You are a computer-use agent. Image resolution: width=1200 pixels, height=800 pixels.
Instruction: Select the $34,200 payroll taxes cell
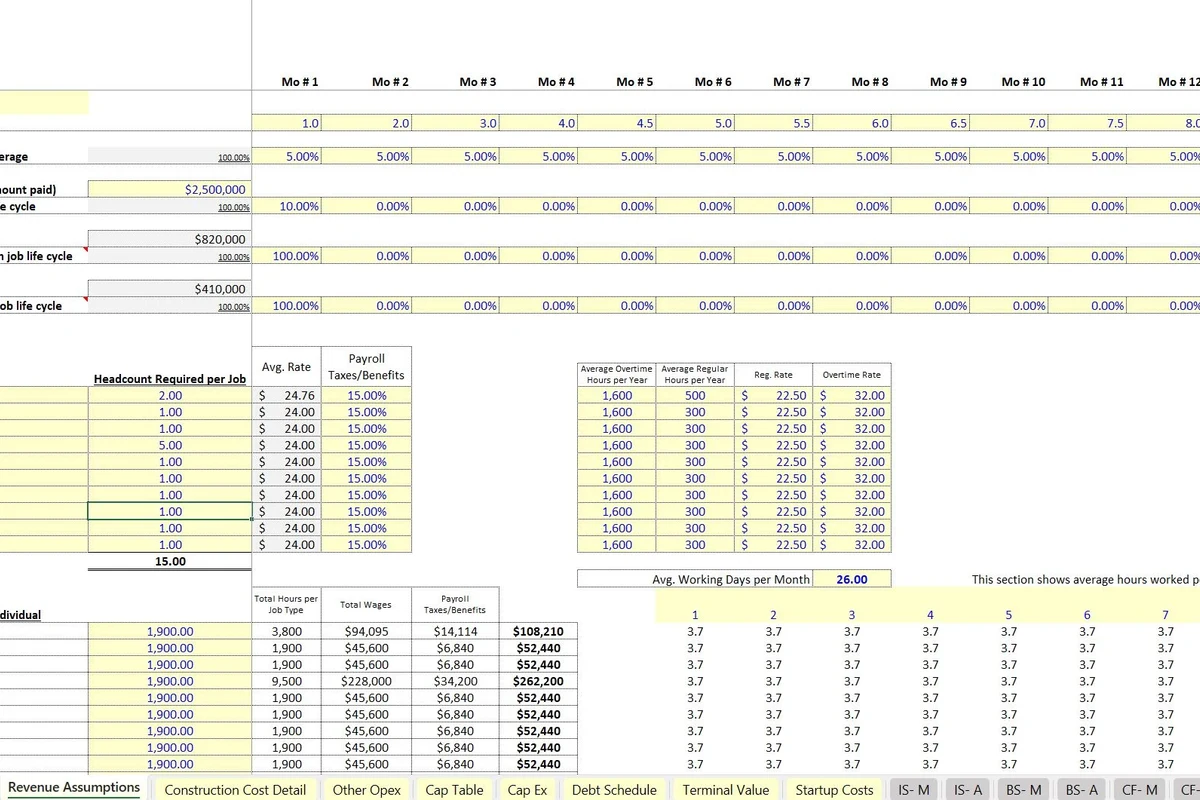point(455,681)
